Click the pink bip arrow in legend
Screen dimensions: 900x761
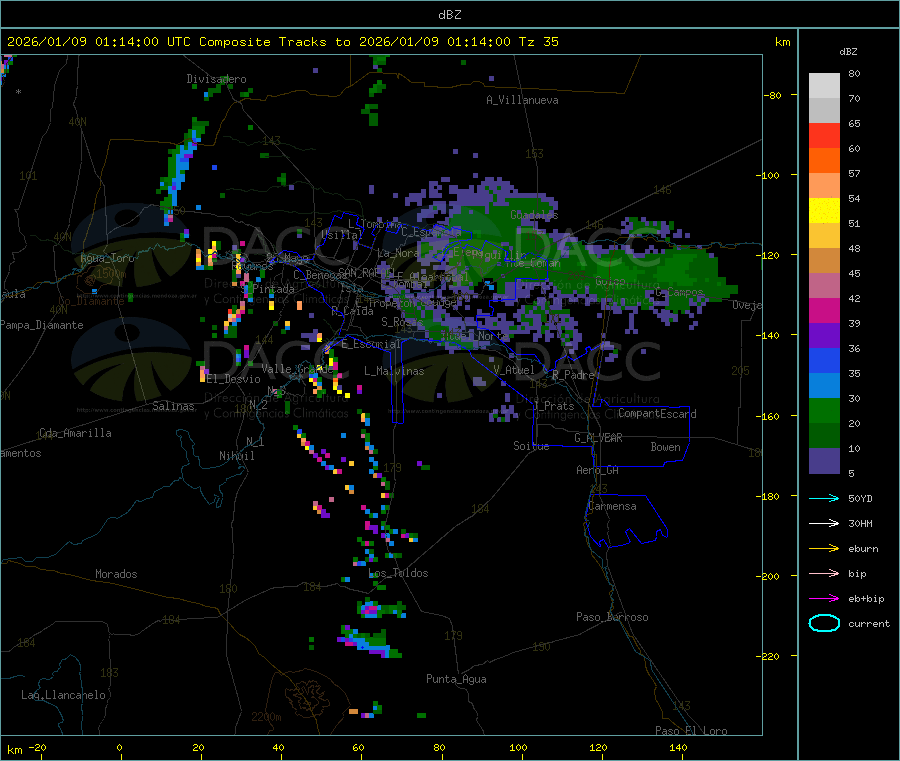coord(824,573)
